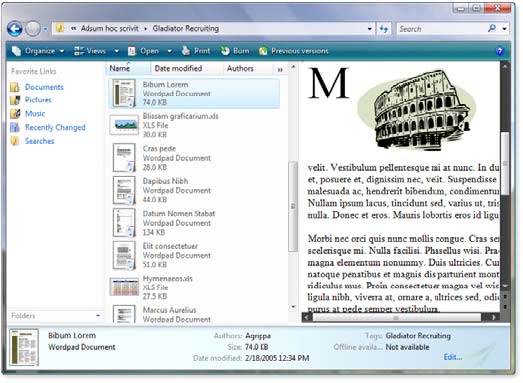Image resolution: width=523 pixels, height=383 pixels.
Task: Expand the Open button dropdown arrow
Action: 169,51
